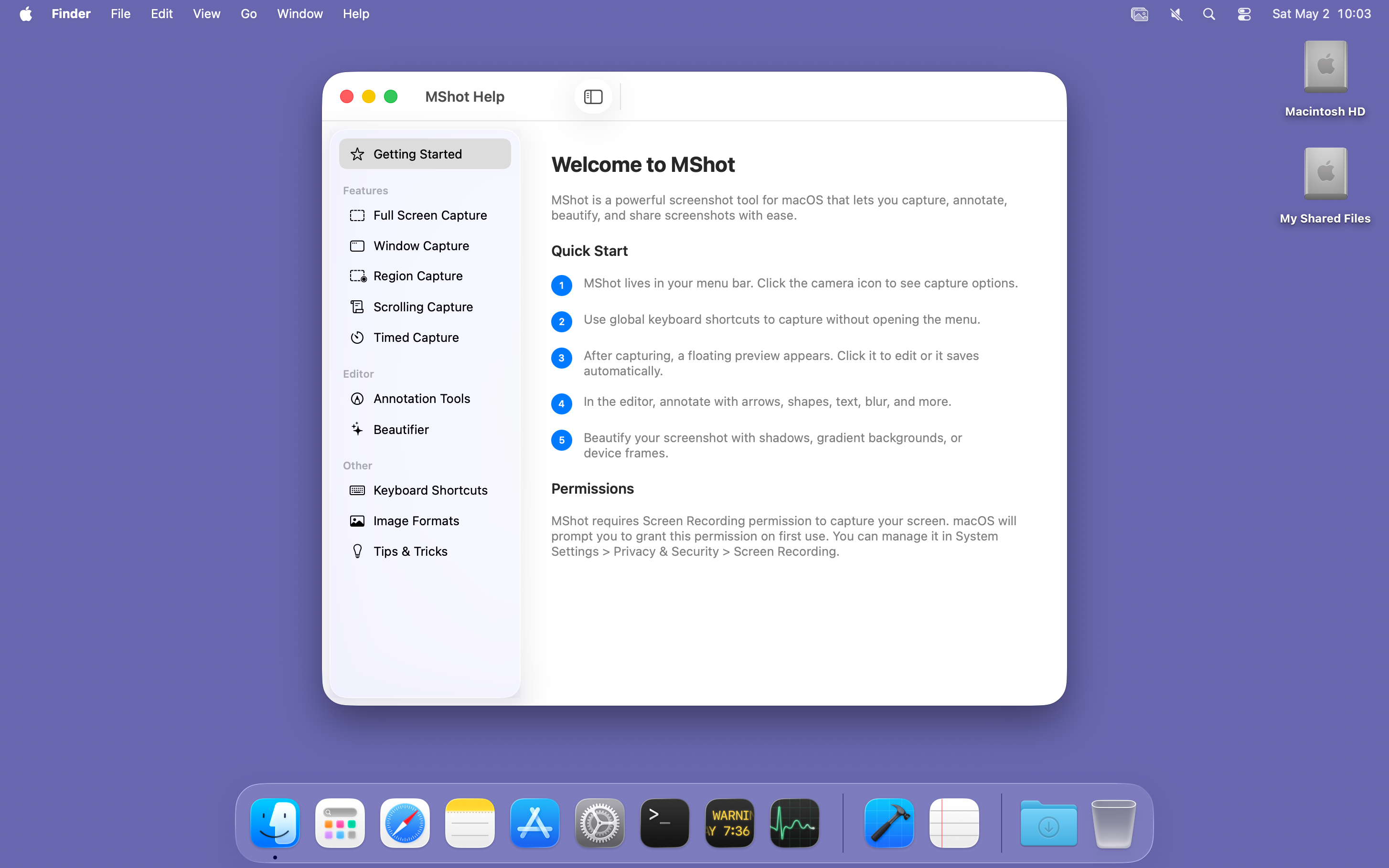Open the File menu

click(x=120, y=14)
